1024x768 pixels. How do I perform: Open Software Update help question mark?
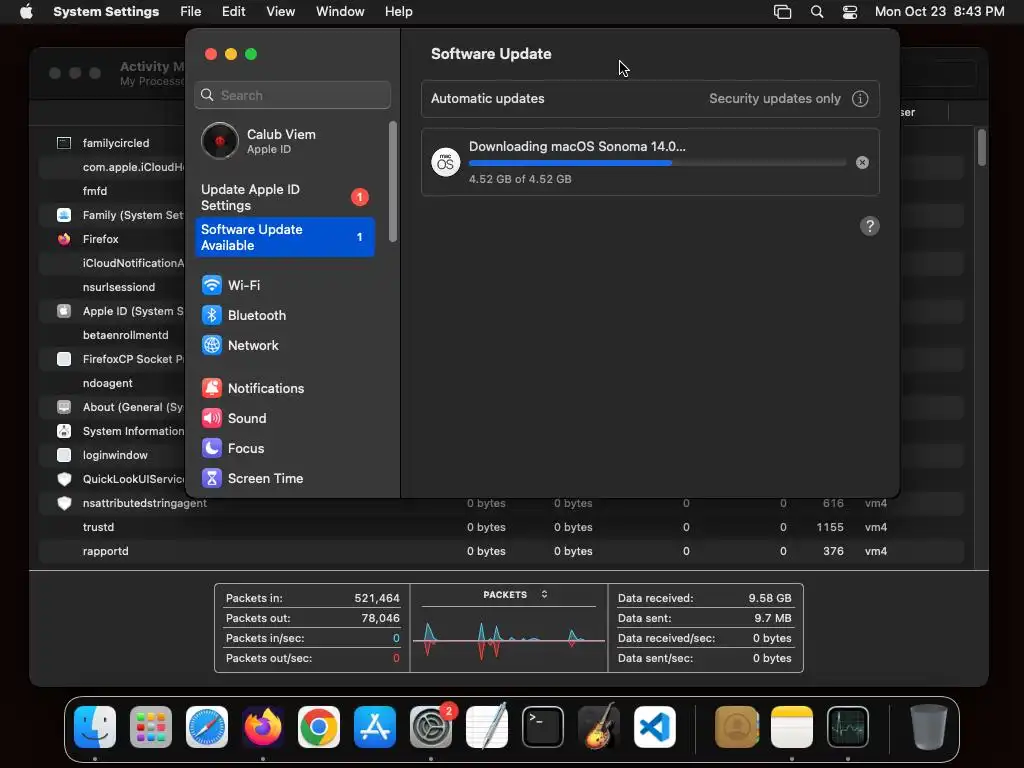pyautogui.click(x=869, y=226)
